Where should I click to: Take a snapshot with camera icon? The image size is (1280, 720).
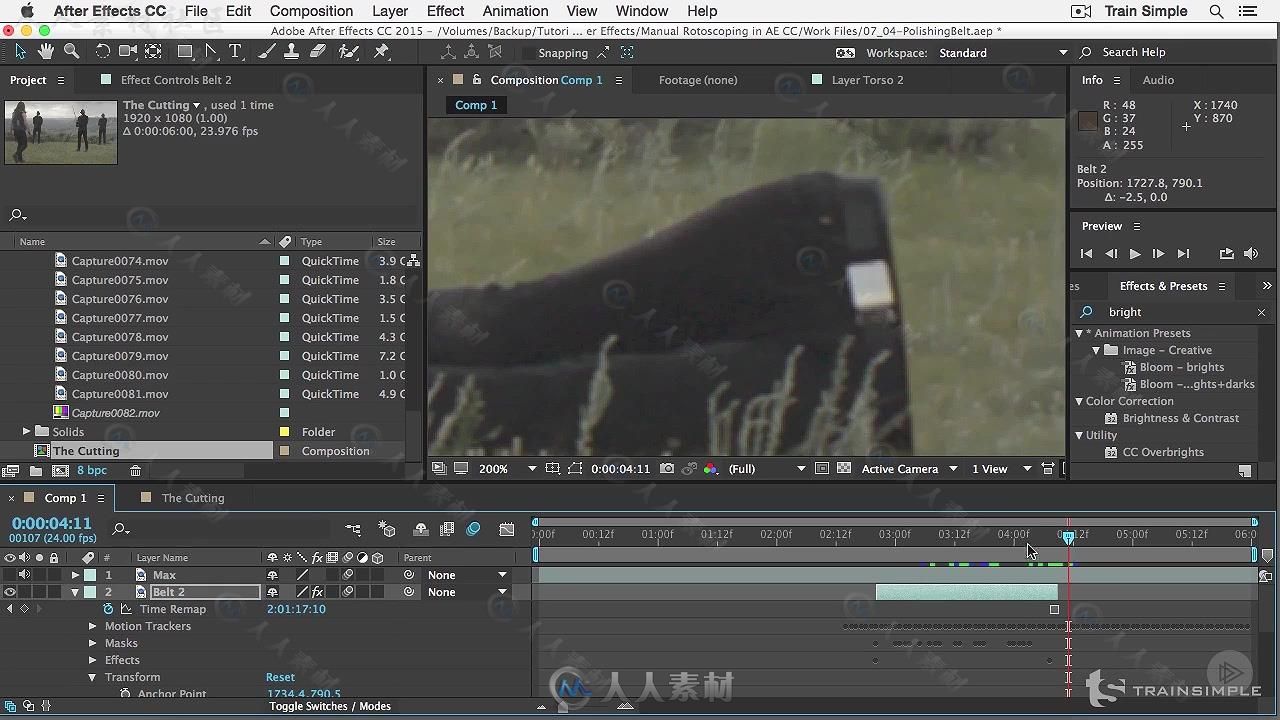(x=667, y=469)
